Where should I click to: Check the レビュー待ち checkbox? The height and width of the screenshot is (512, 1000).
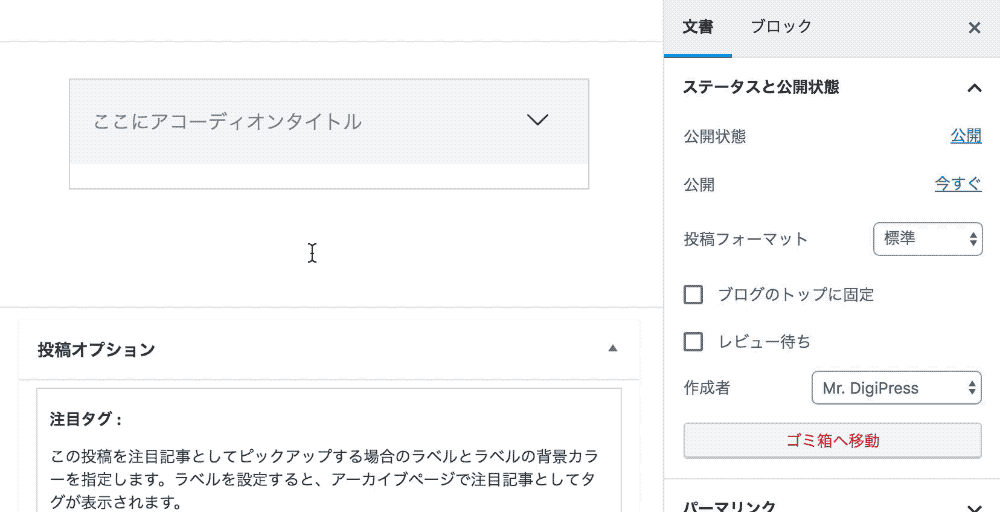click(x=693, y=342)
